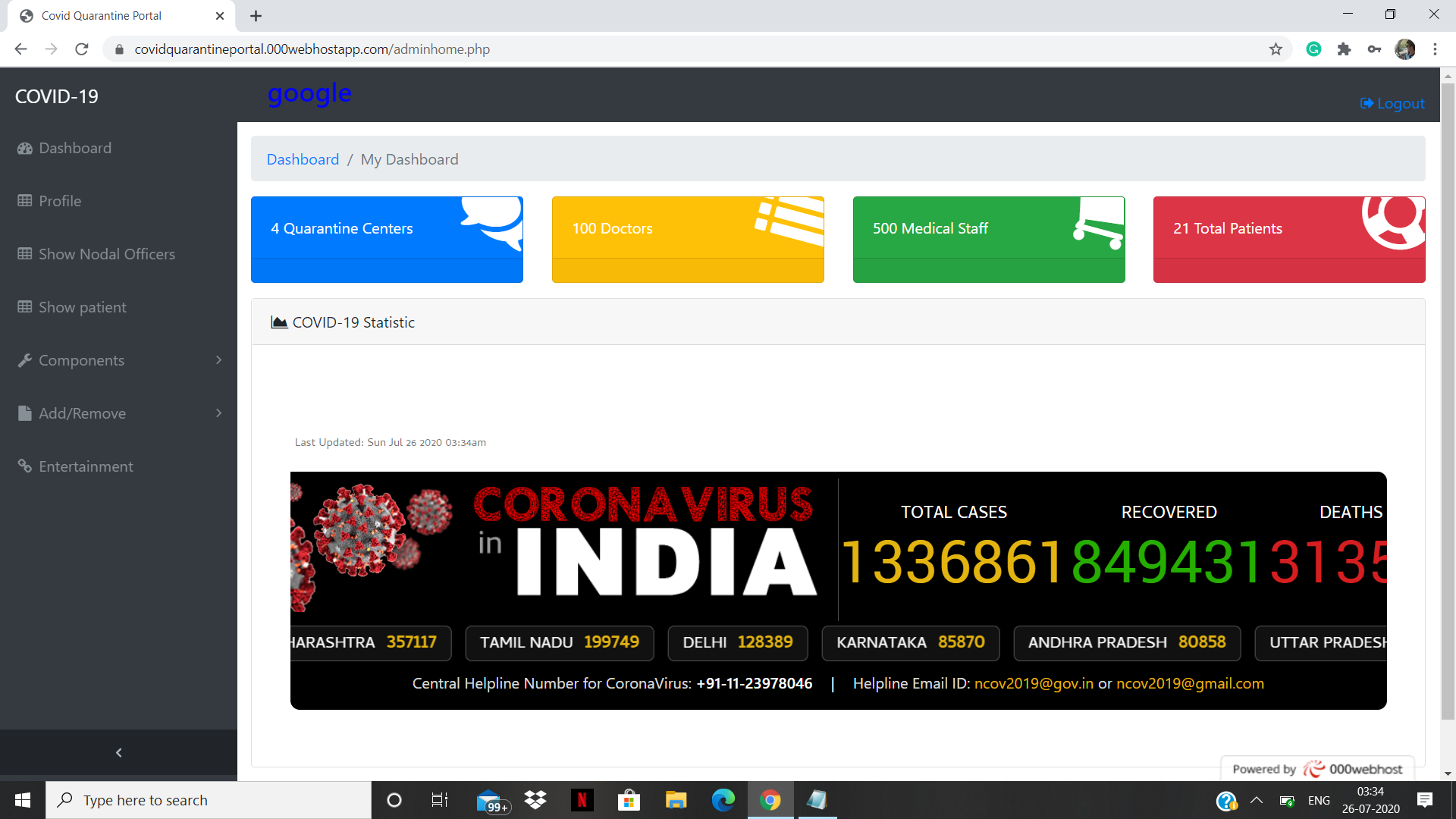Expand the Add/Remove submenu chevron
This screenshot has width=1456, height=819.
click(219, 413)
